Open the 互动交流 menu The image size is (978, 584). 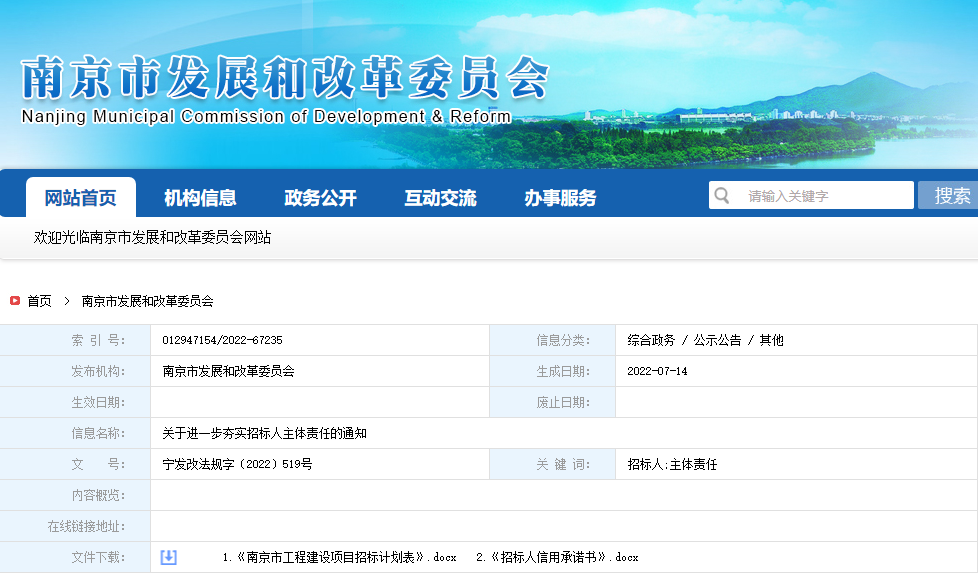(x=440, y=196)
